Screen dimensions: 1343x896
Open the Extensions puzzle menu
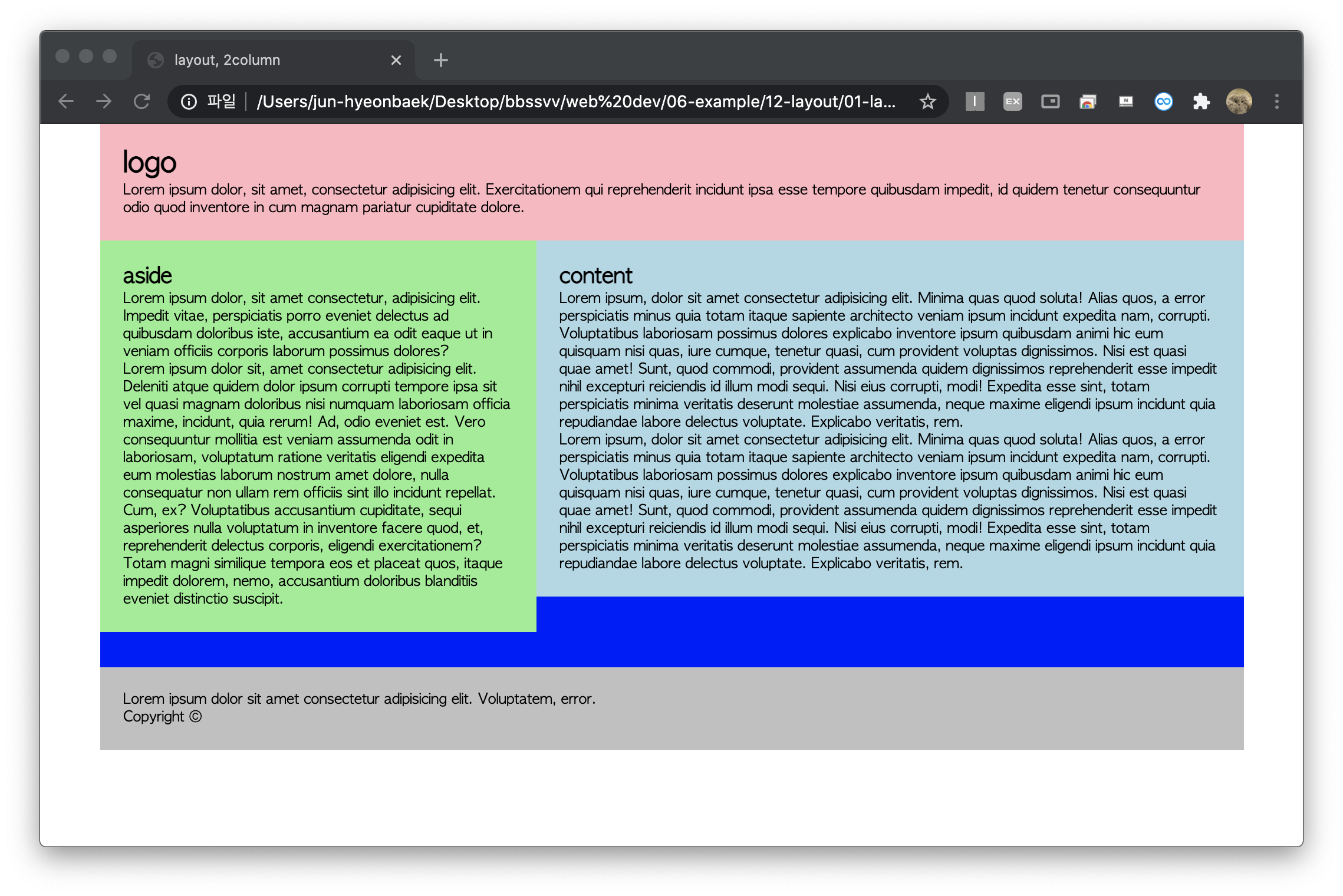click(1201, 101)
